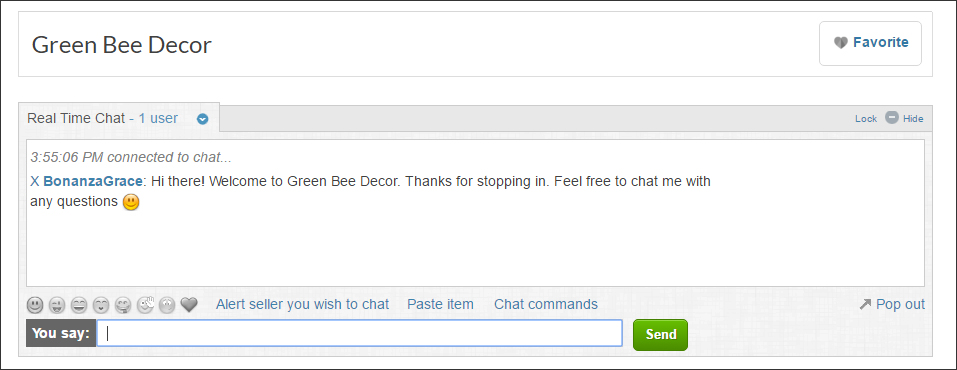Image resolution: width=957 pixels, height=370 pixels.
Task: Insert the big grin laughing emoticon
Action: coord(79,304)
